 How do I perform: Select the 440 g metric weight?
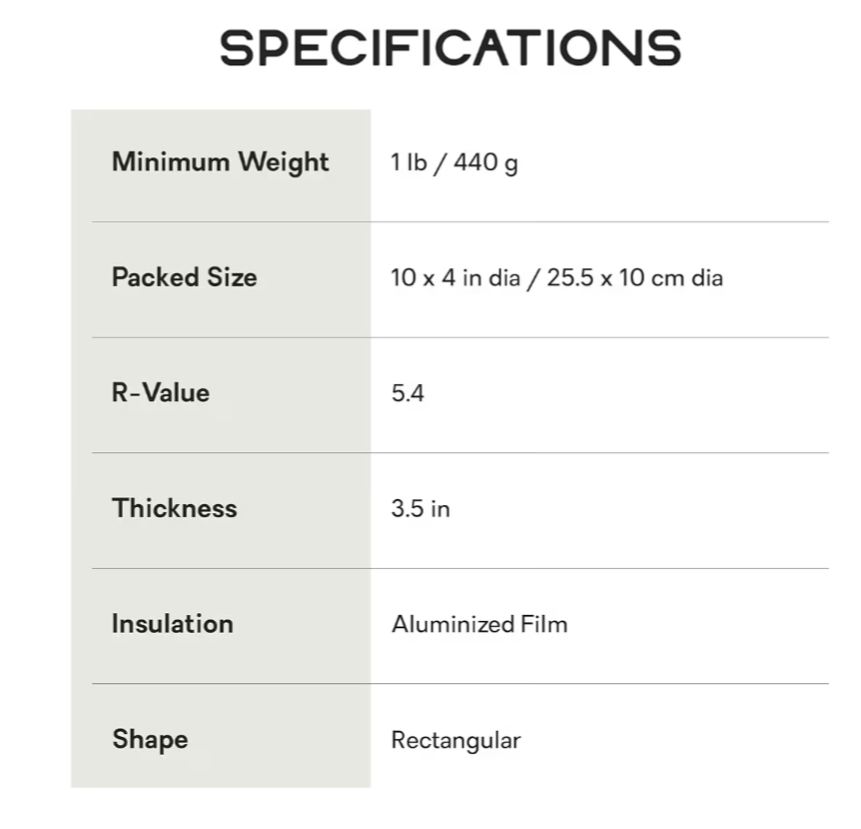tap(486, 163)
